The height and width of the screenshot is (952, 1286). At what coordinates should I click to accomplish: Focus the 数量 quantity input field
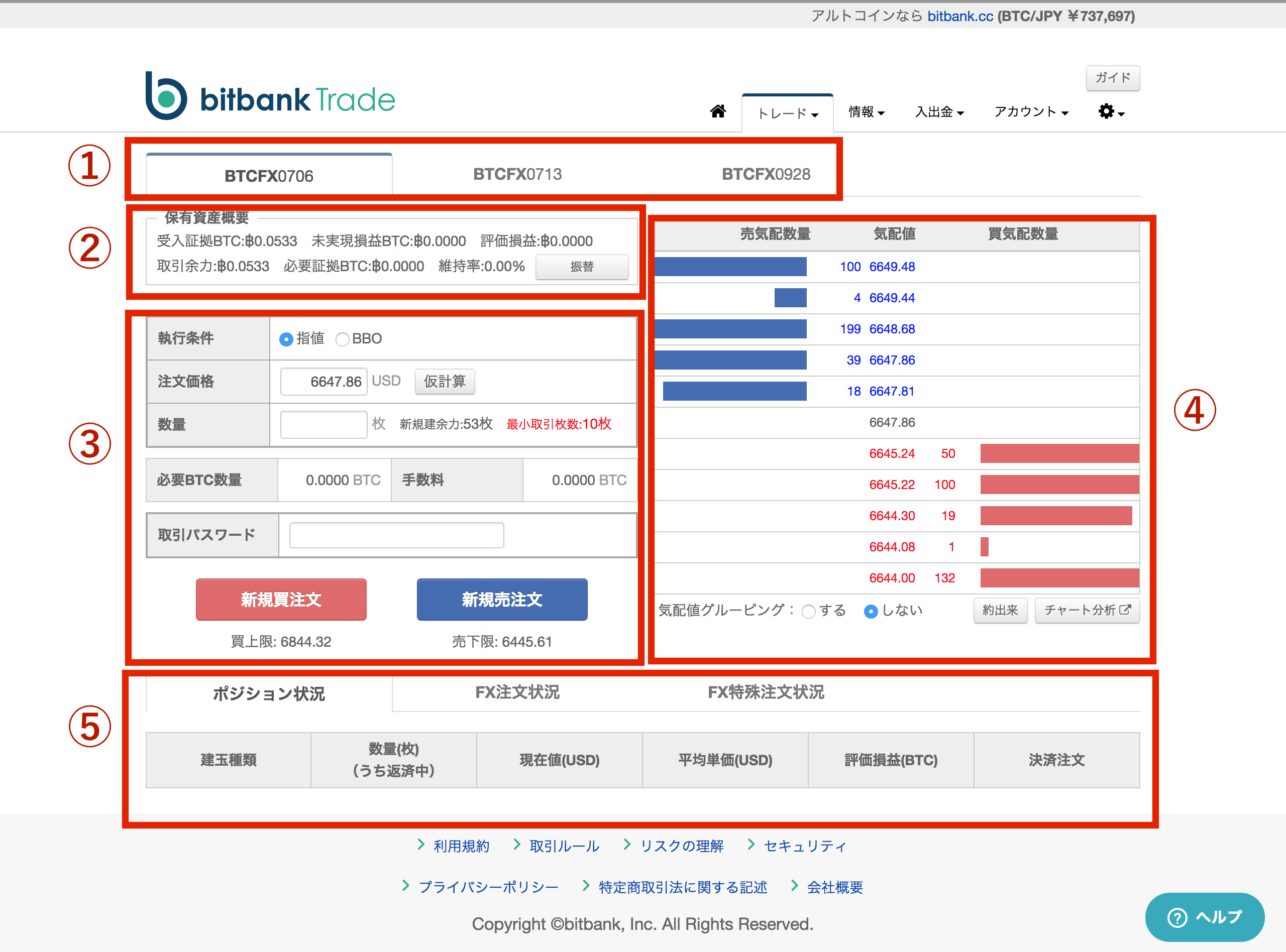(x=324, y=425)
